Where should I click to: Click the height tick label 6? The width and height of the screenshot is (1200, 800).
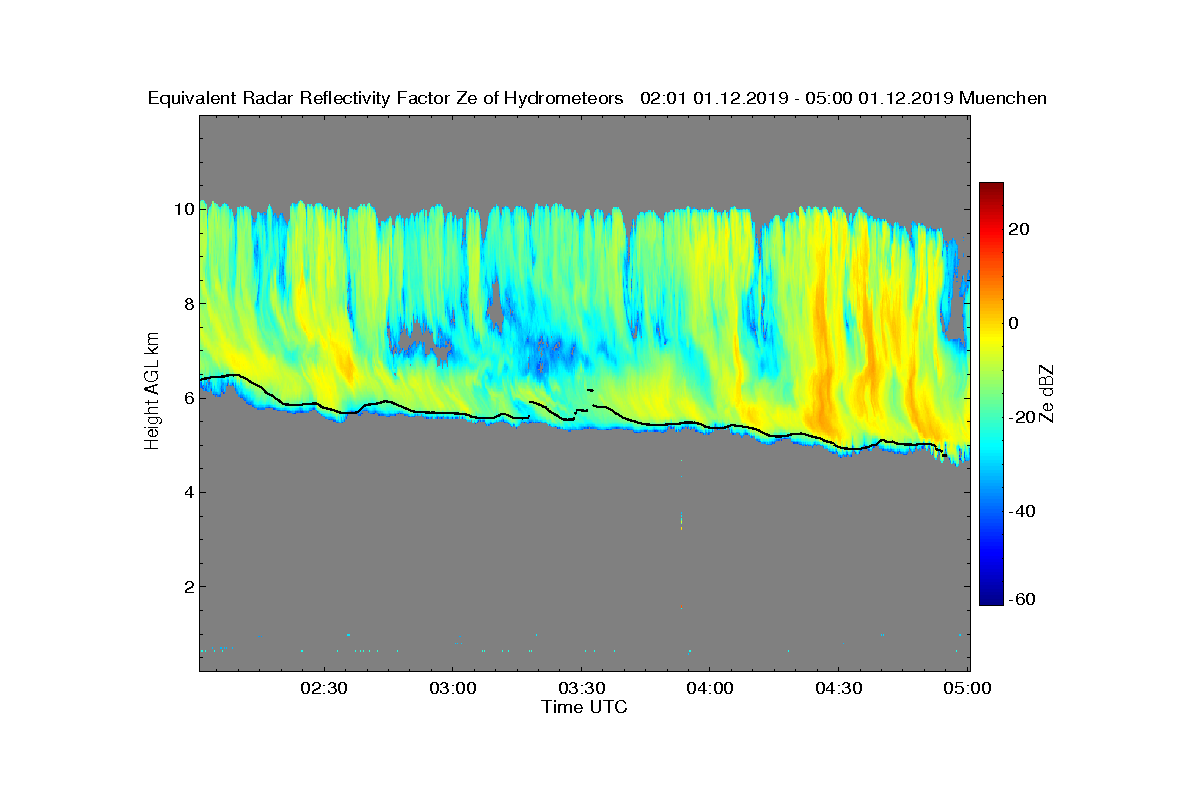[187, 398]
